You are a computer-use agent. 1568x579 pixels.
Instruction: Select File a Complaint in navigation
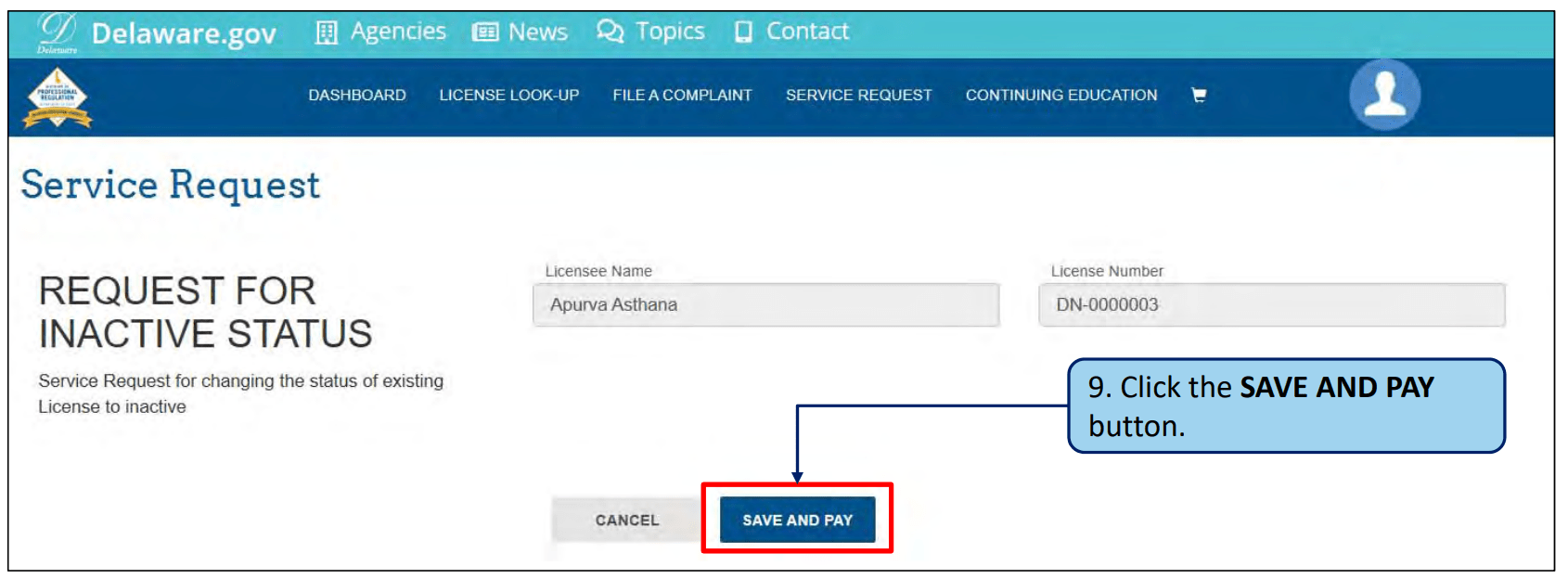pyautogui.click(x=682, y=95)
